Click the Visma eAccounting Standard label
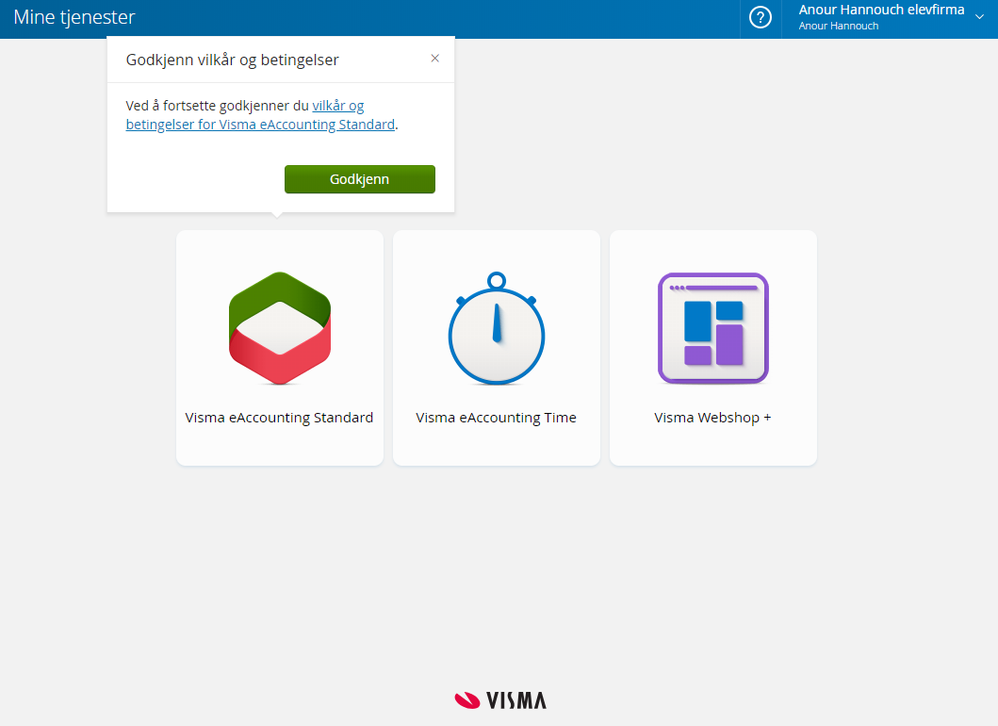The width and height of the screenshot is (998, 726). (x=279, y=417)
